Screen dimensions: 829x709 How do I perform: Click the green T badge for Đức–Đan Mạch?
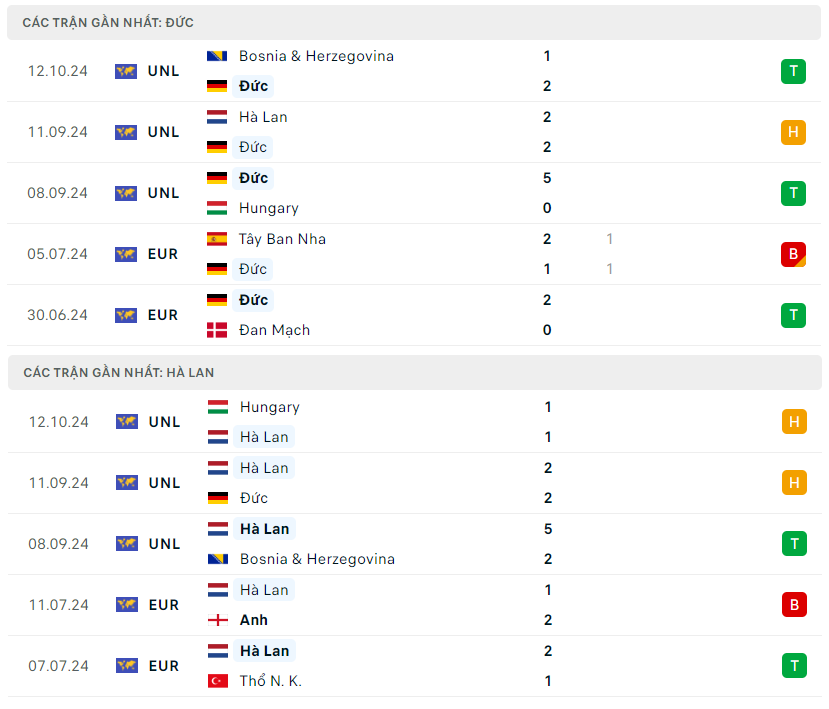794,315
